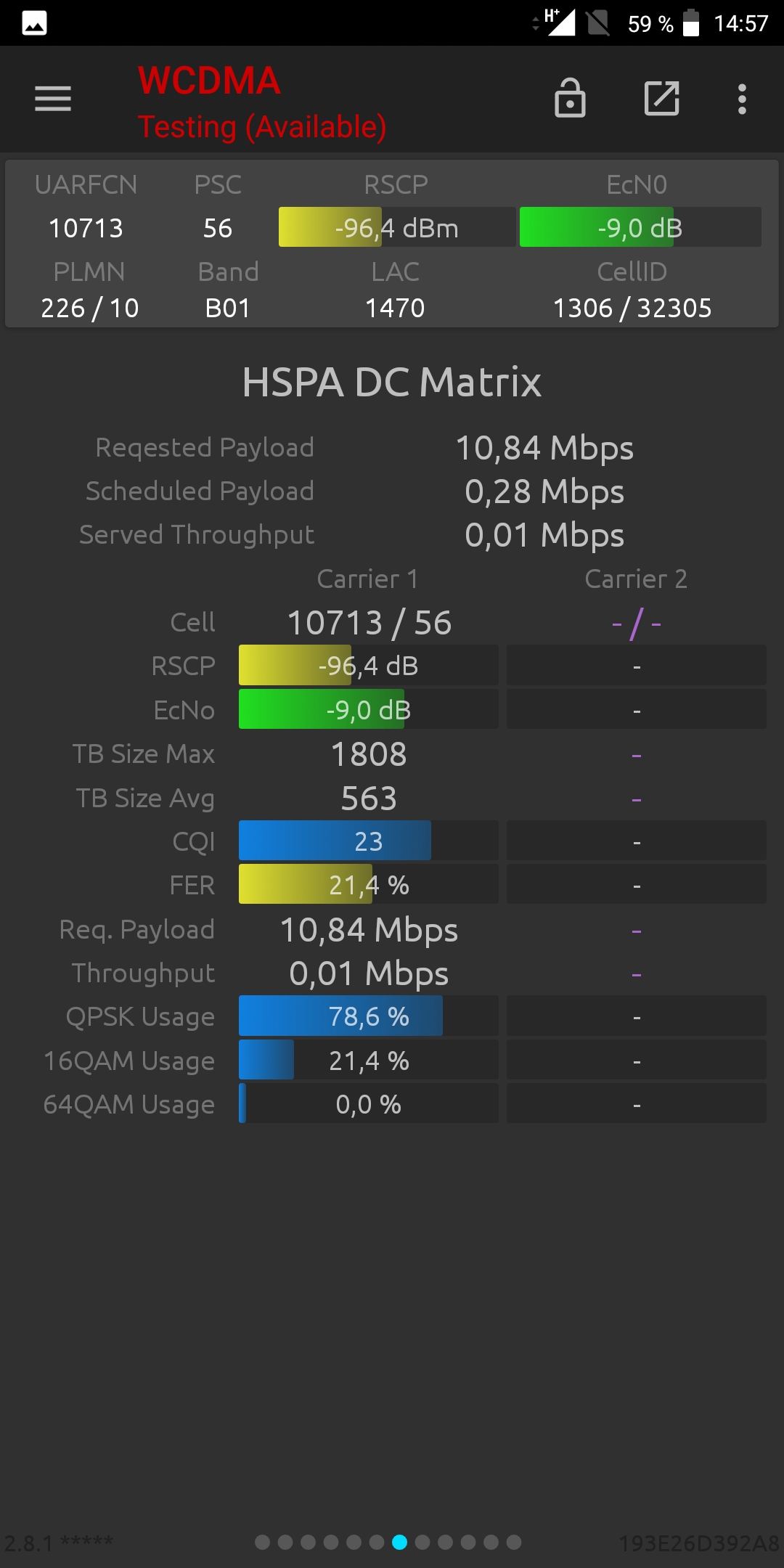
Task: Tap the battery icon in status bar
Action: coord(691,23)
